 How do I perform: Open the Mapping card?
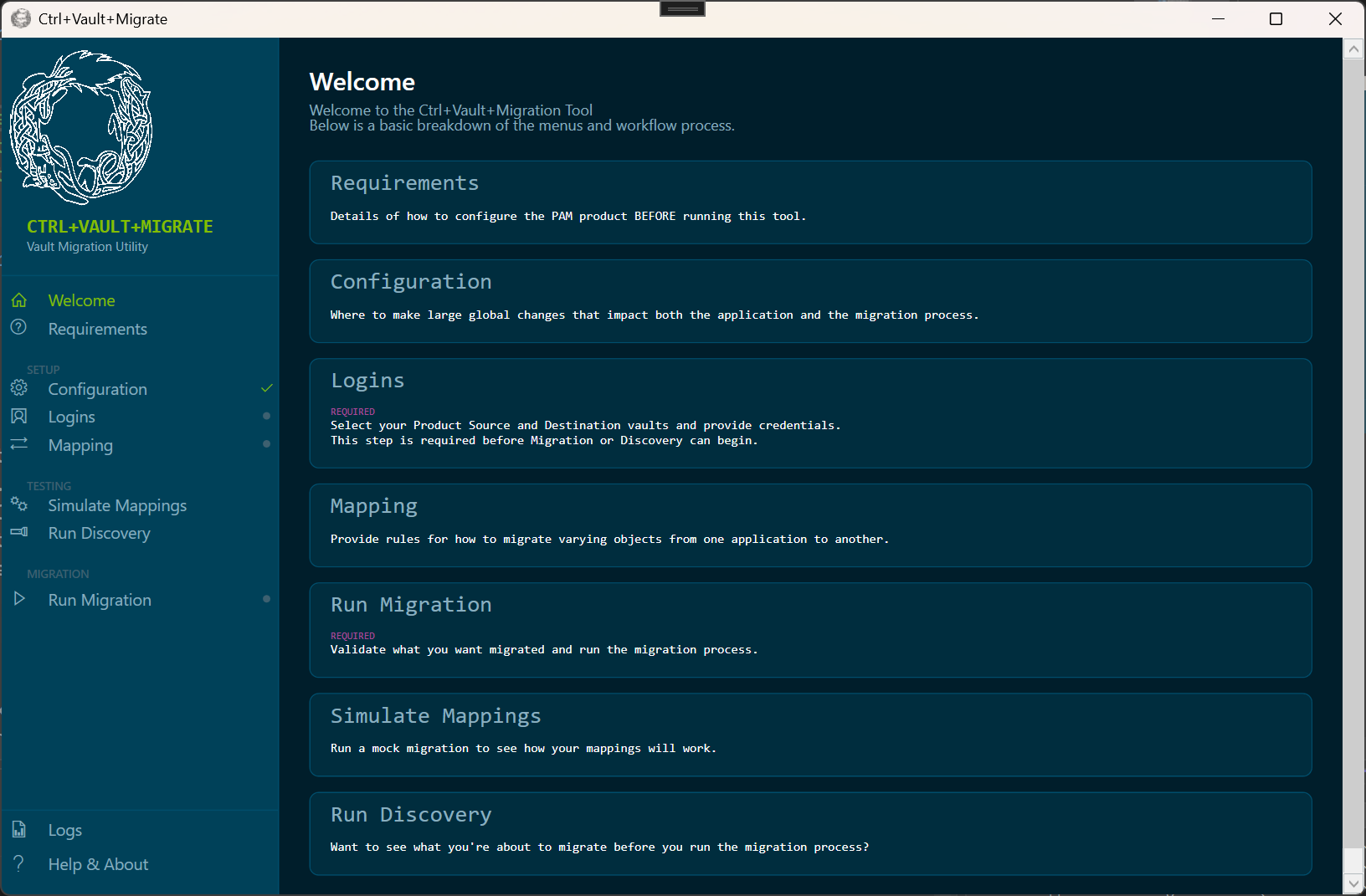pyautogui.click(x=810, y=525)
